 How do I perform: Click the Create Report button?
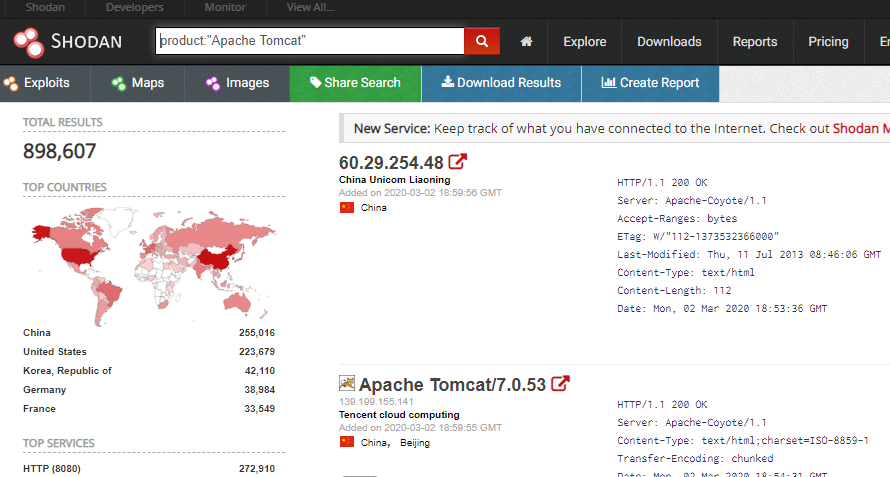click(649, 83)
